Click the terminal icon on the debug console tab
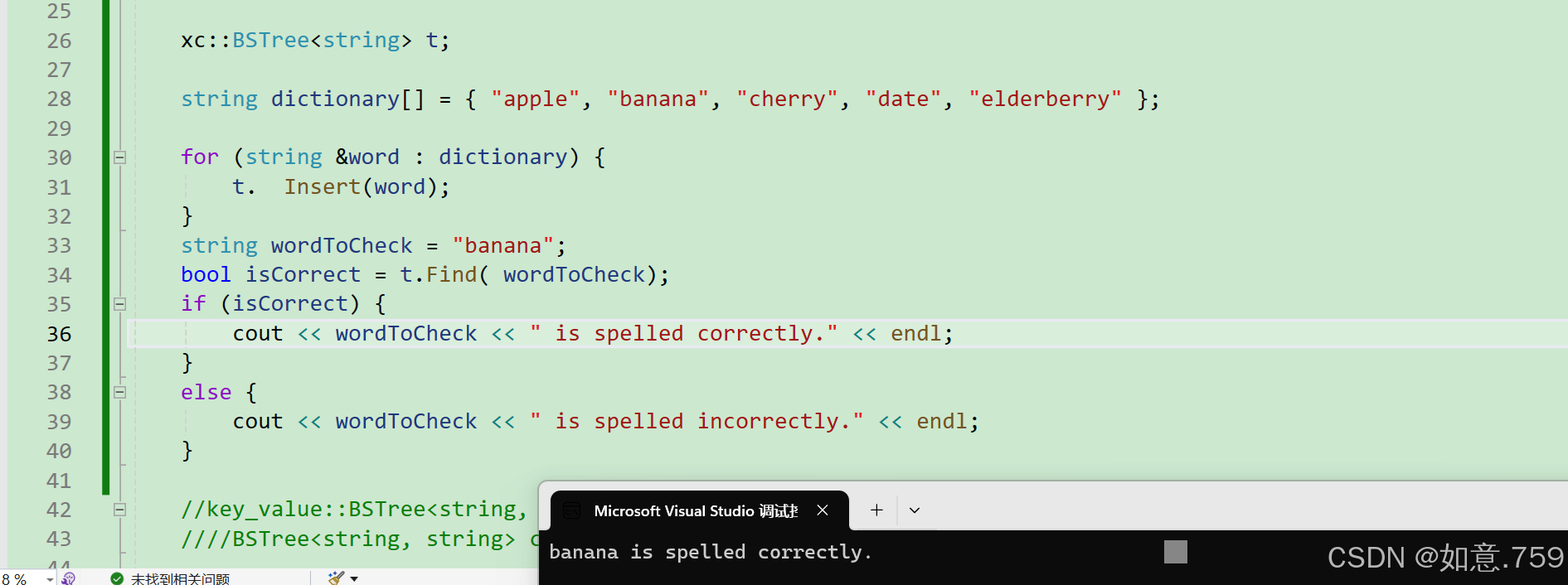The image size is (1568, 585). point(571,511)
